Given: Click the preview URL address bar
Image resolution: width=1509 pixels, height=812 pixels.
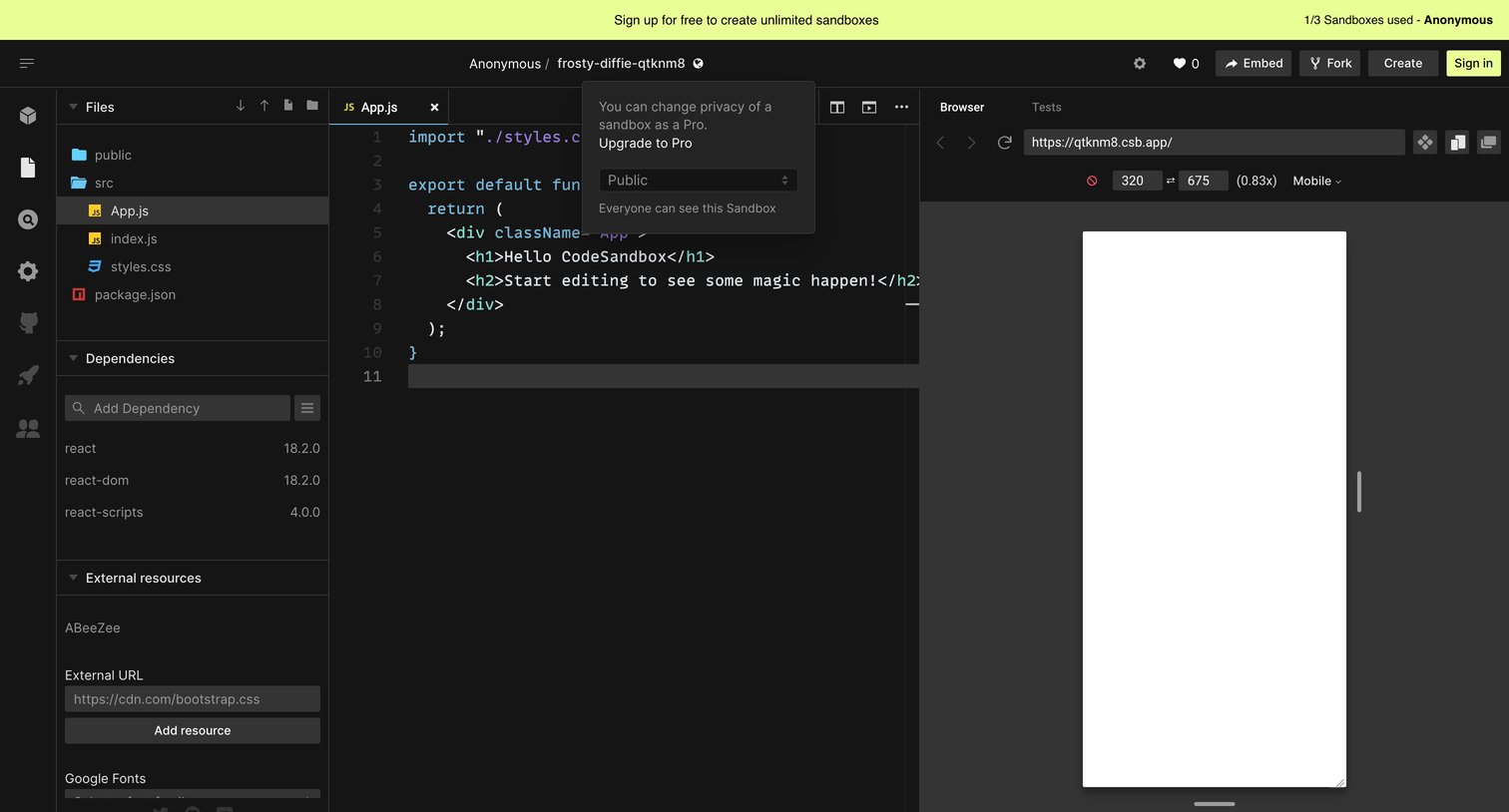Looking at the screenshot, I should pyautogui.click(x=1214, y=142).
